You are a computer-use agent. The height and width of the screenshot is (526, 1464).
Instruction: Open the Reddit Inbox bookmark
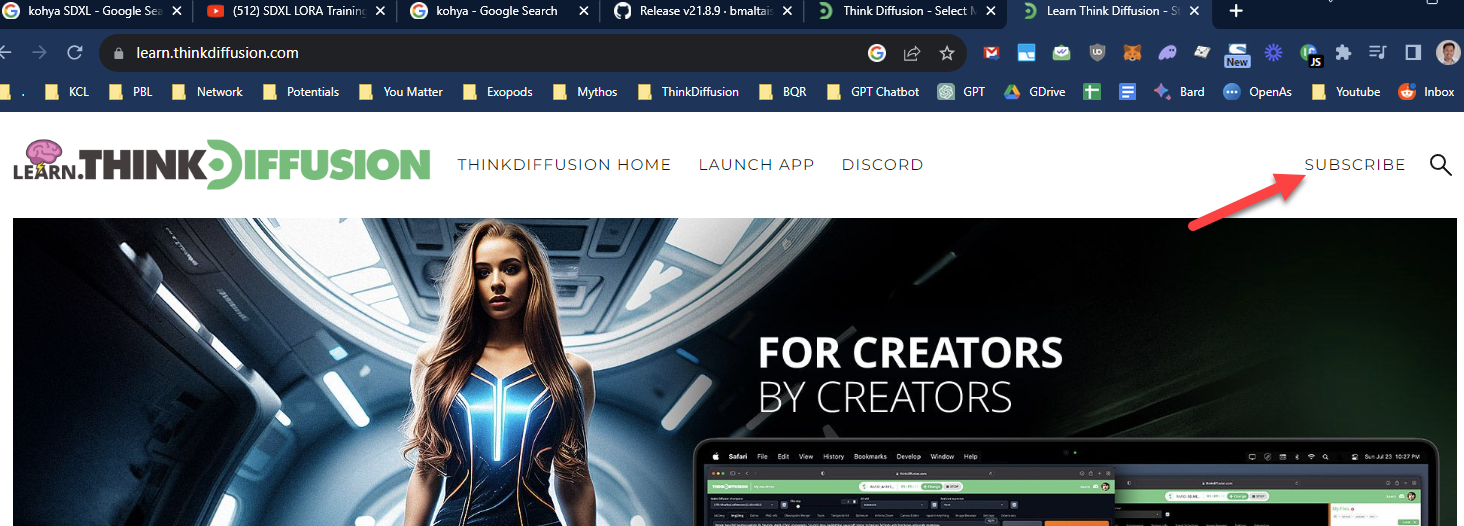(1427, 92)
